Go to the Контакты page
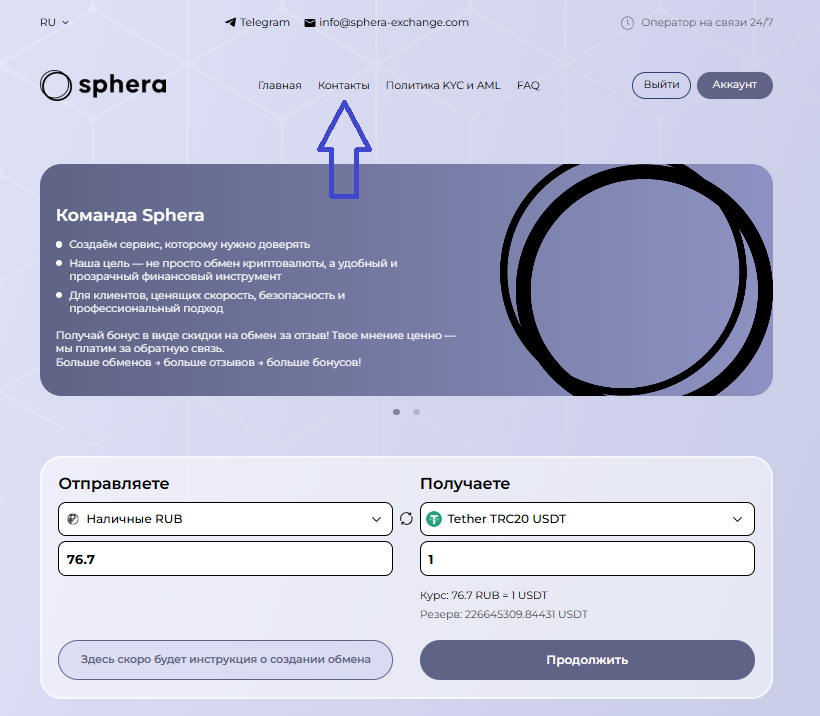The width and height of the screenshot is (820, 716). [343, 86]
